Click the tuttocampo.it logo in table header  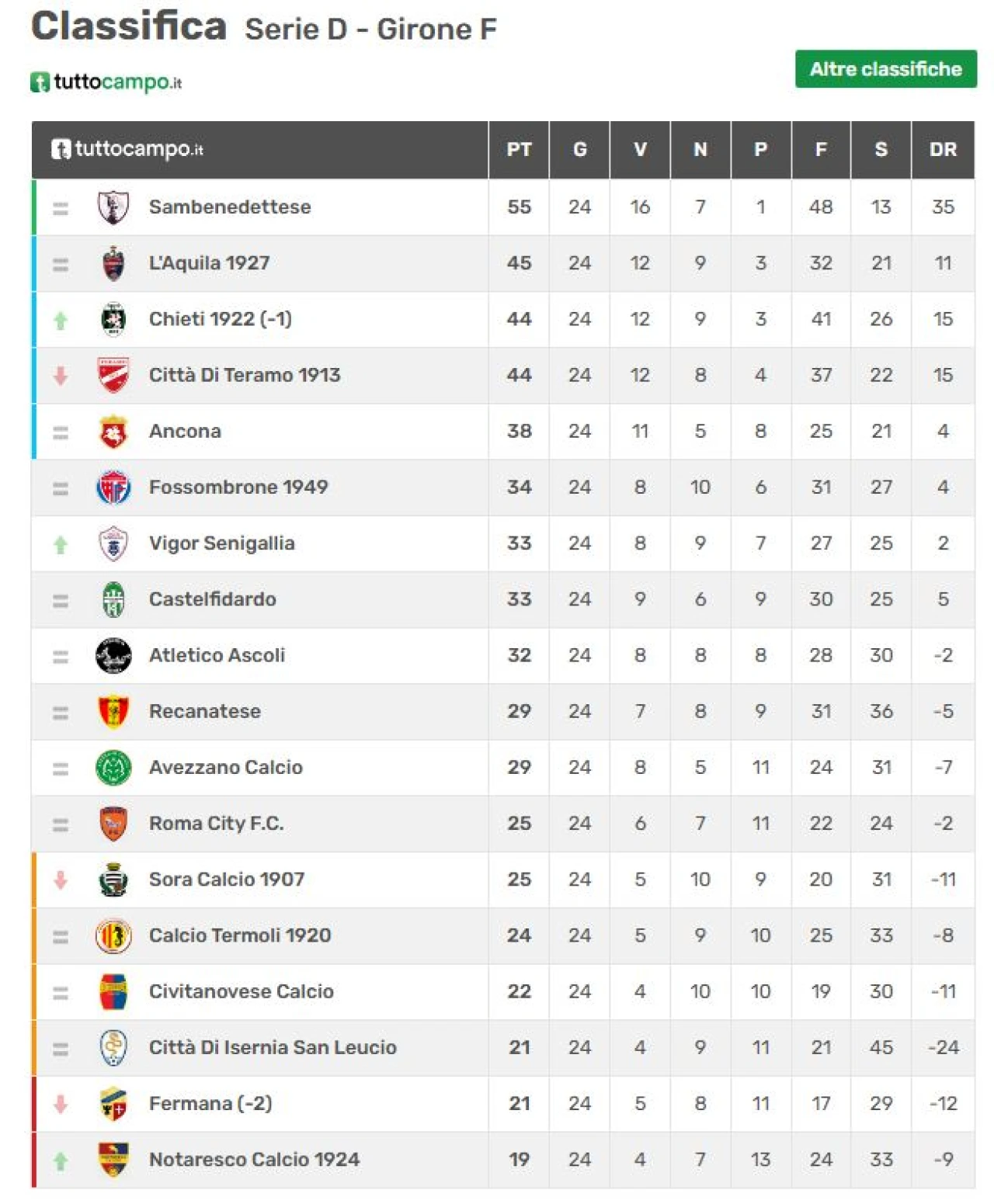pyautogui.click(x=127, y=149)
